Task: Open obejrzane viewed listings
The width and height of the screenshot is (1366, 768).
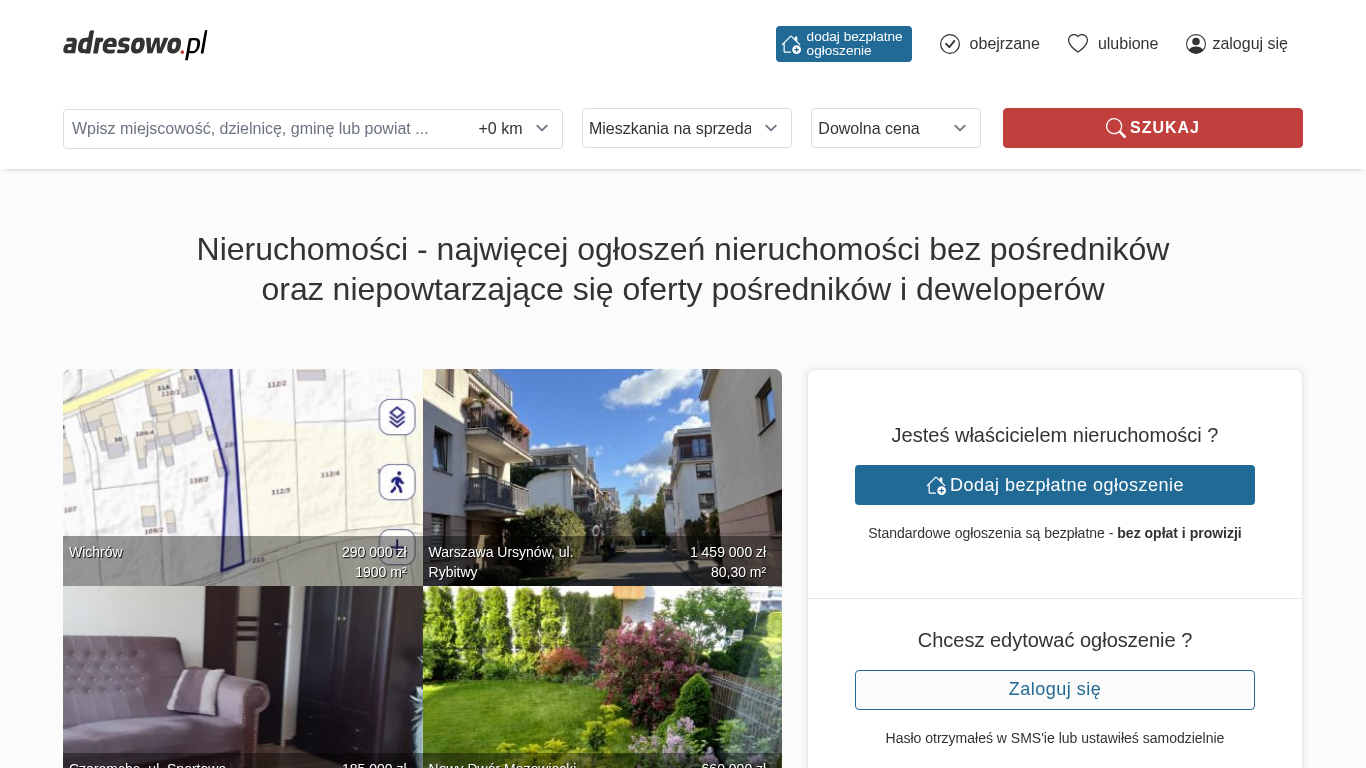Action: (x=1003, y=44)
